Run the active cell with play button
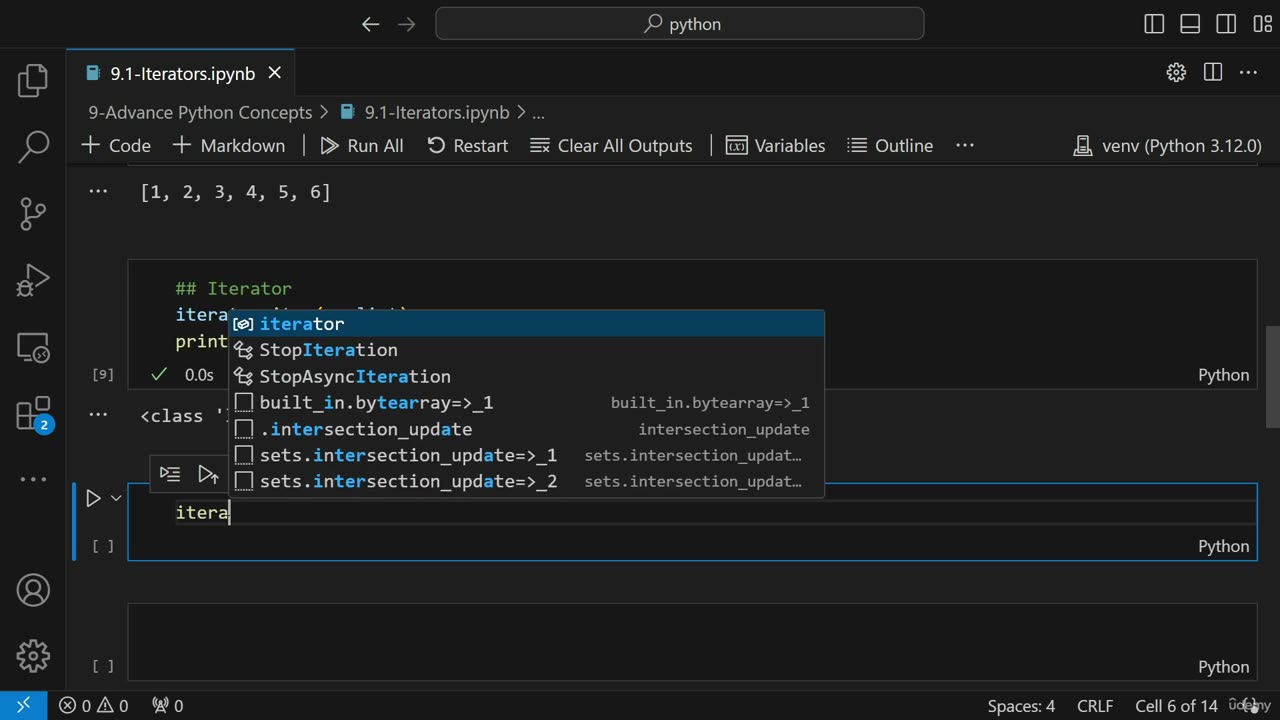 click(x=93, y=498)
